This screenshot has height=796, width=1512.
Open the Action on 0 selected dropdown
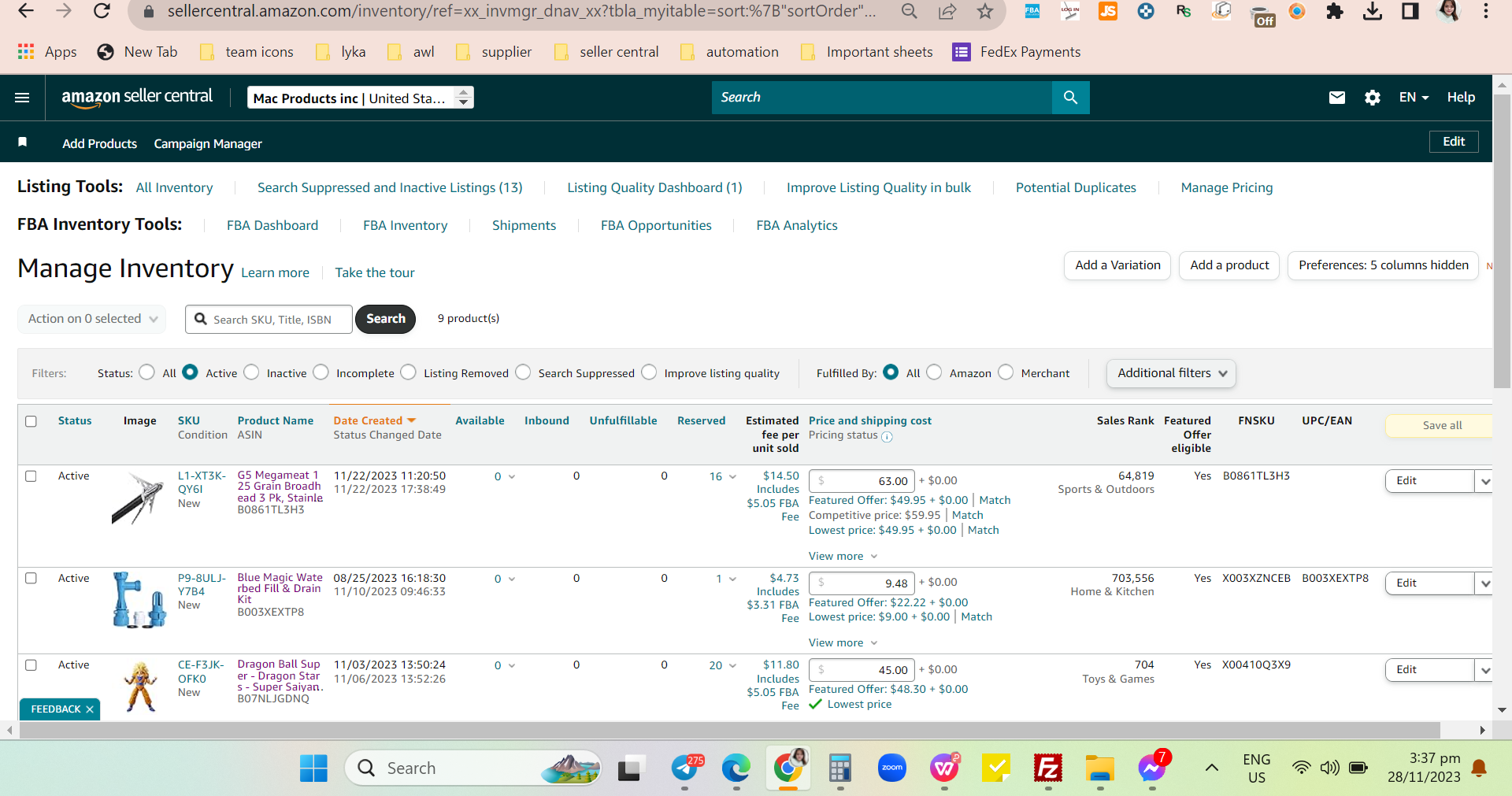tap(92, 319)
